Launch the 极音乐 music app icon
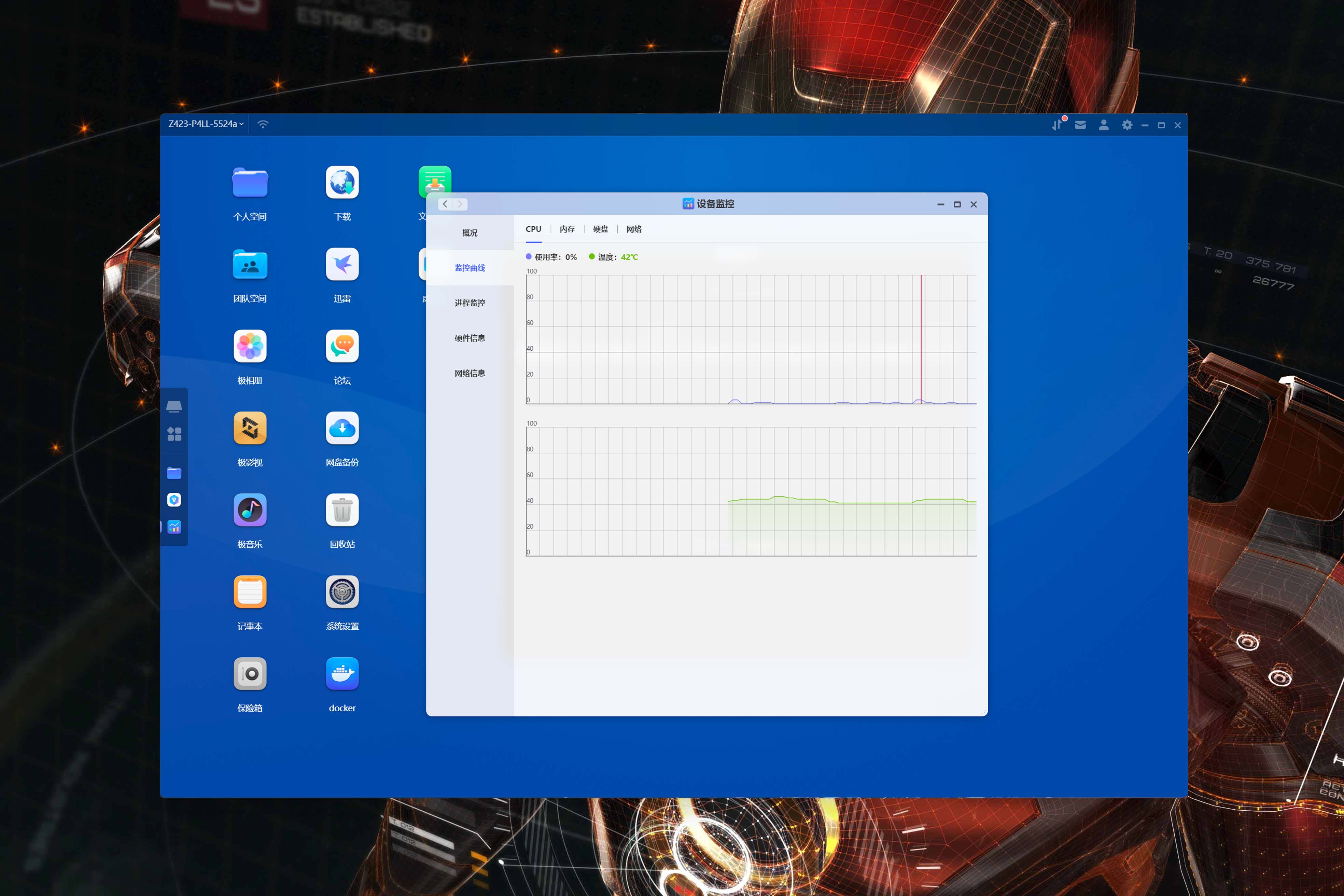The width and height of the screenshot is (1344, 896). (x=250, y=510)
